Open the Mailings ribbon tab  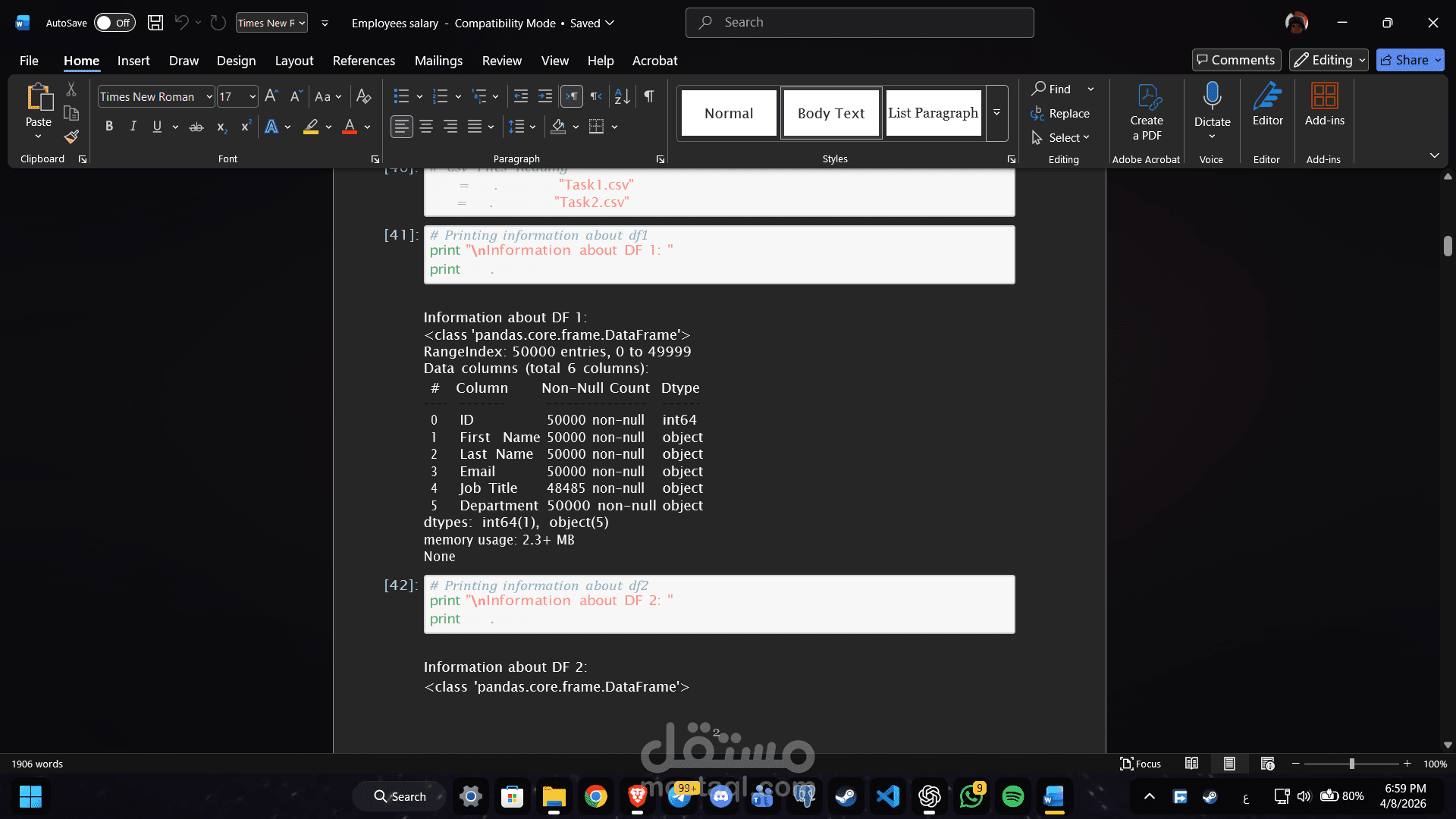point(438,61)
